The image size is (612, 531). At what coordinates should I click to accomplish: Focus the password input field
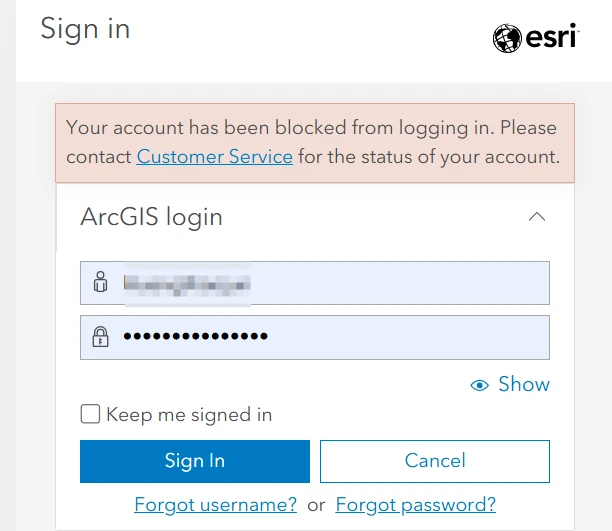[315, 337]
